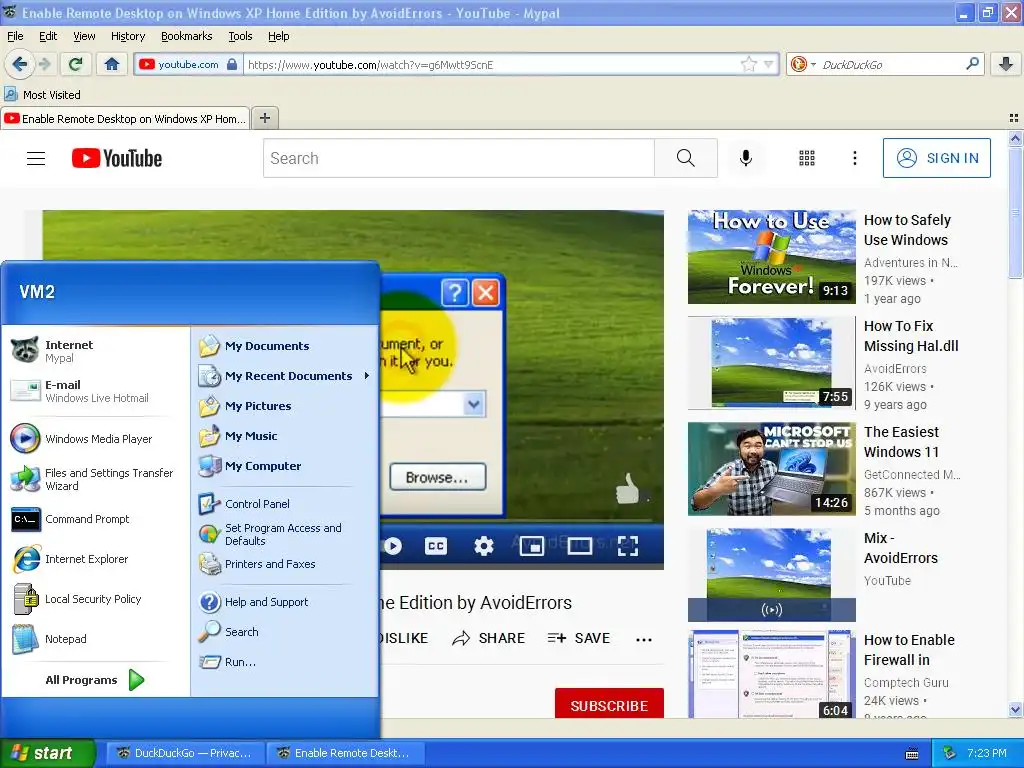Viewport: 1024px width, 768px height.
Task: Open a new tab with plus button
Action: click(264, 118)
